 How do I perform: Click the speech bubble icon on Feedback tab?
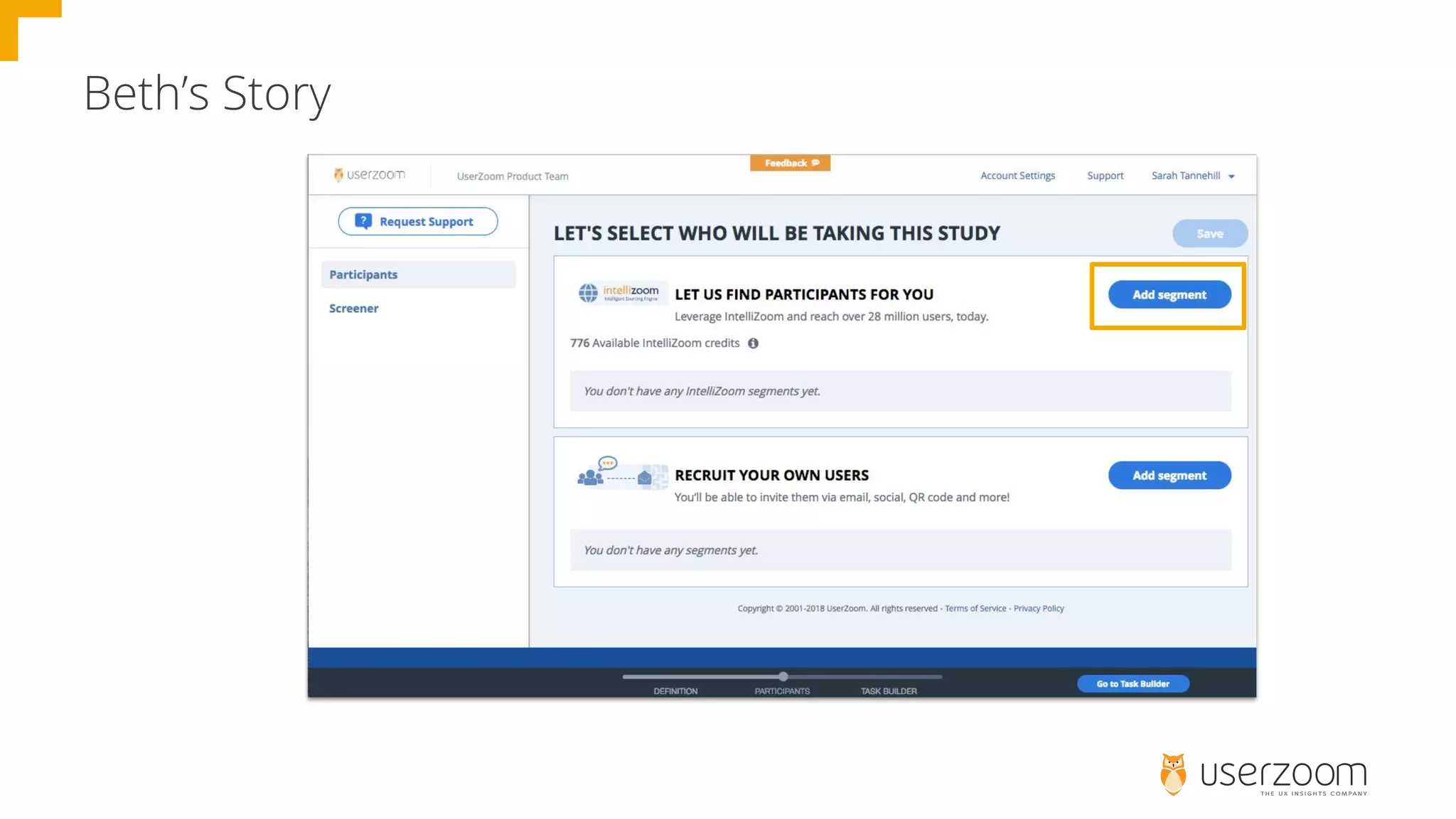point(815,163)
